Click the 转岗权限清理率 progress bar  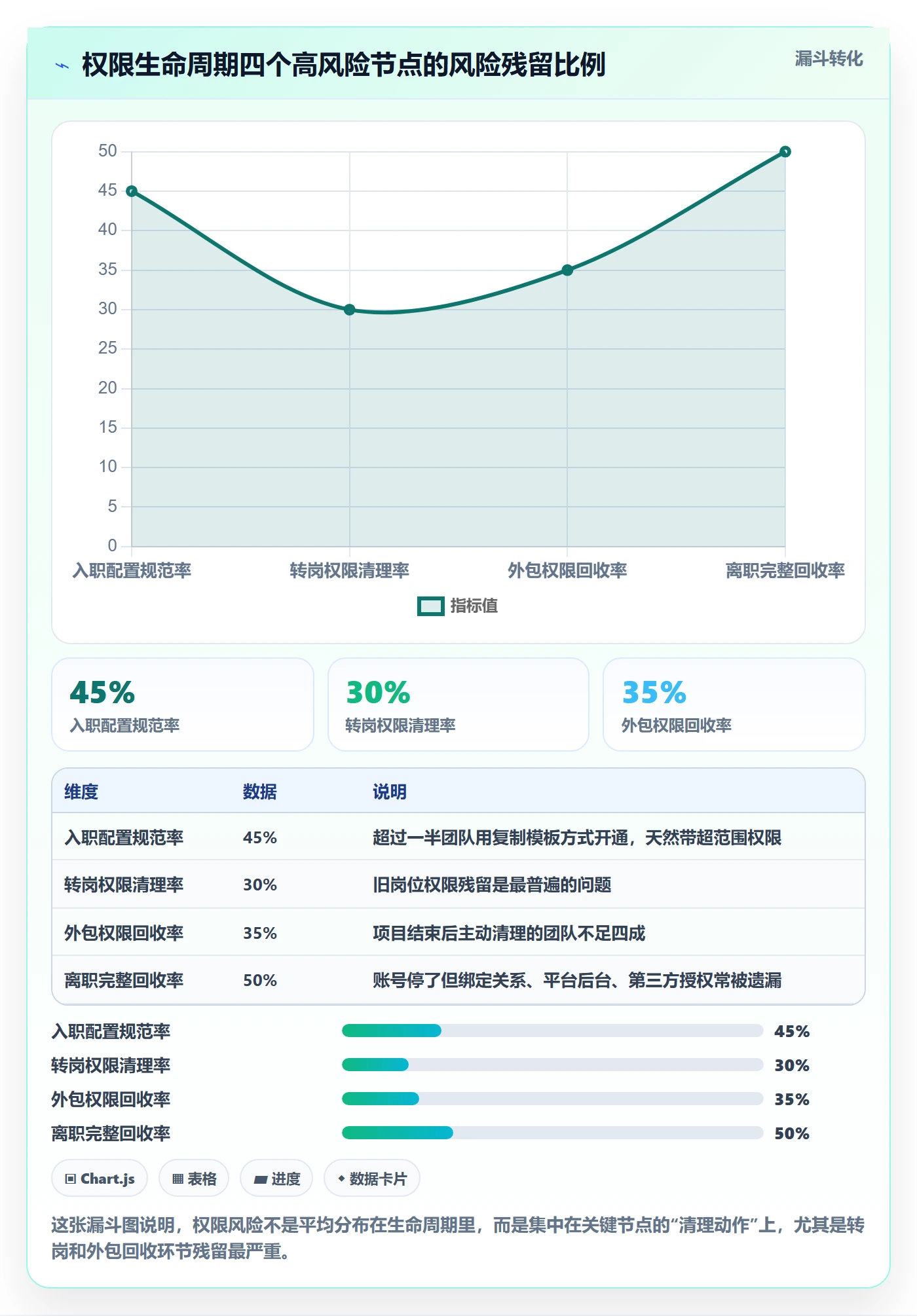(552, 1065)
